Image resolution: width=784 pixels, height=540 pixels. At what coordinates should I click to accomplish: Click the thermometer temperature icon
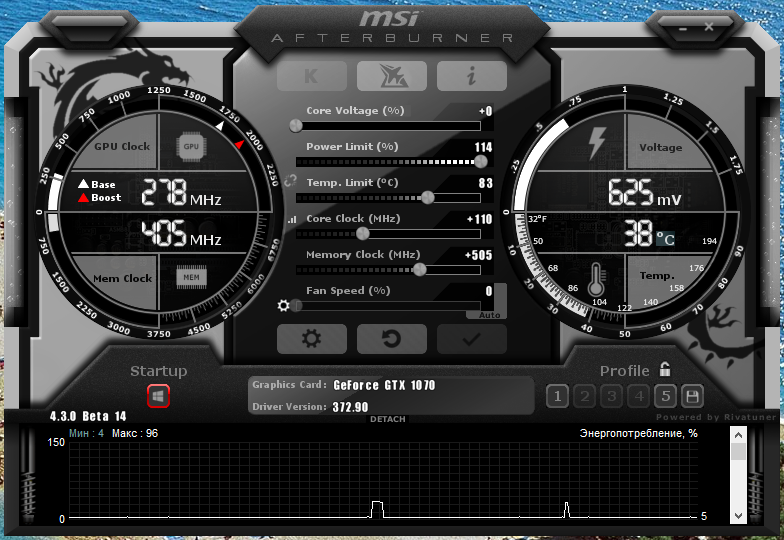[596, 280]
